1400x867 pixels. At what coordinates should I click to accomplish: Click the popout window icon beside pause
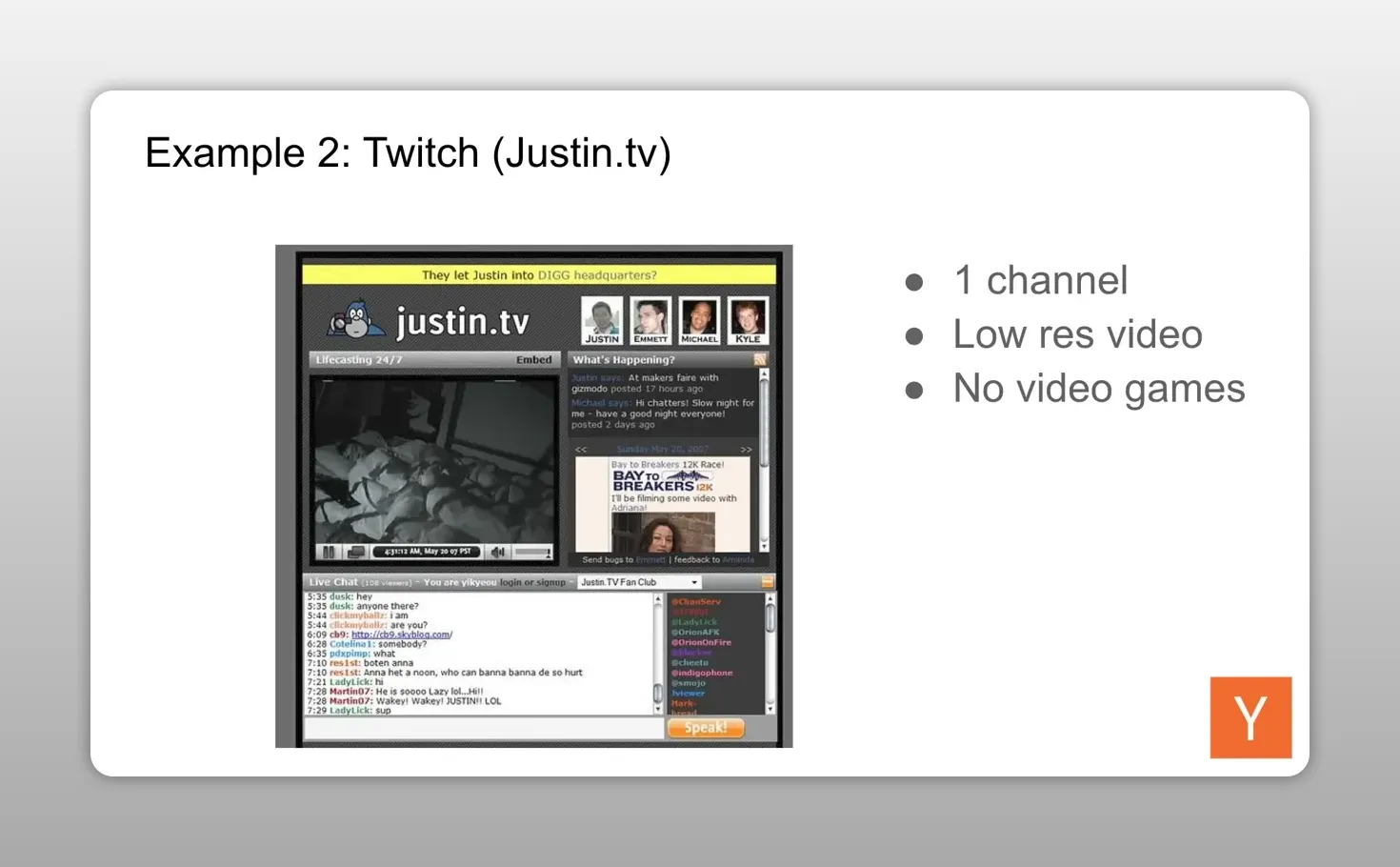point(356,552)
